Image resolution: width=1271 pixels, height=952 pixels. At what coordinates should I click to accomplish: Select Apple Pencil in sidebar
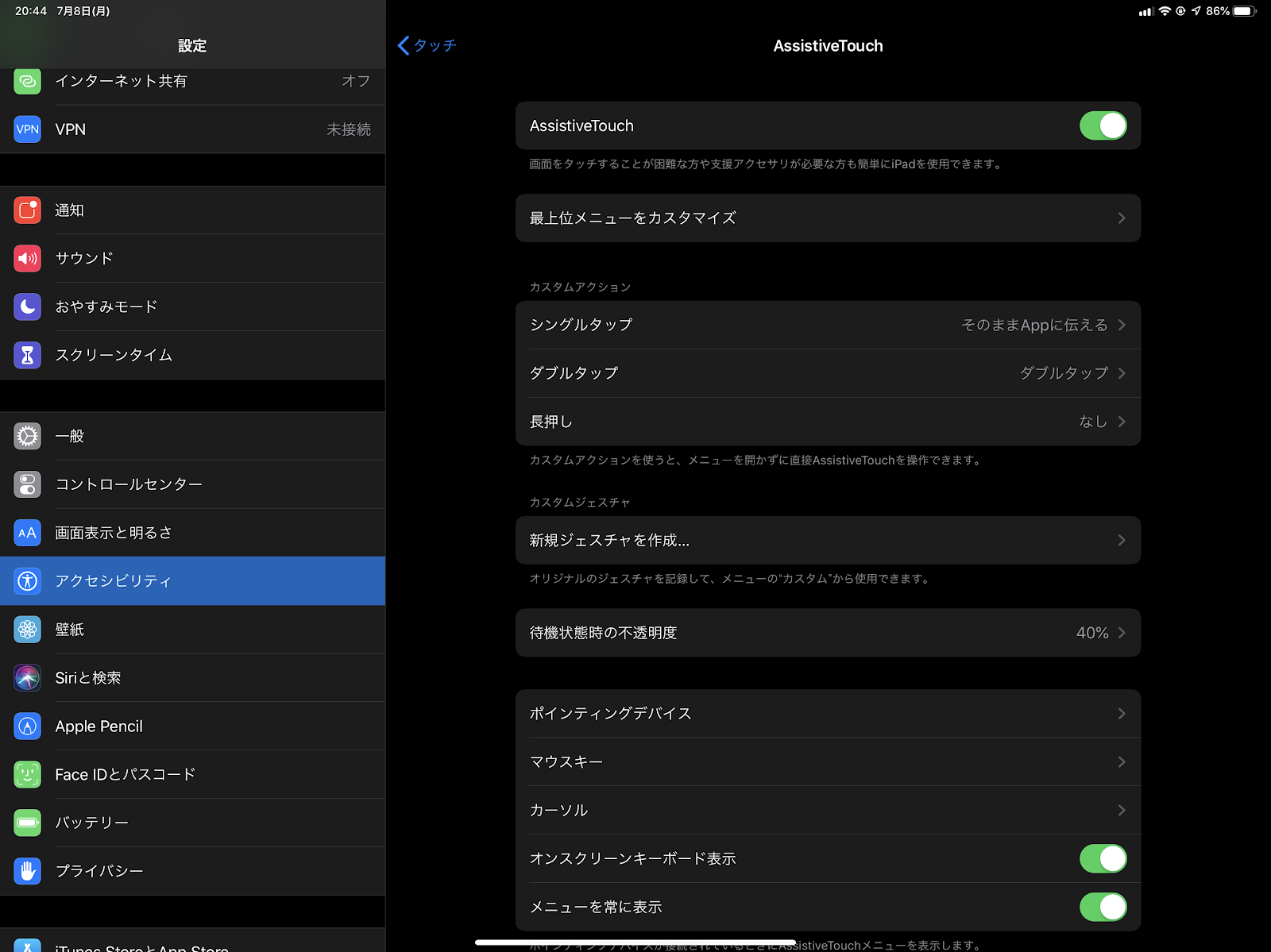coord(192,727)
